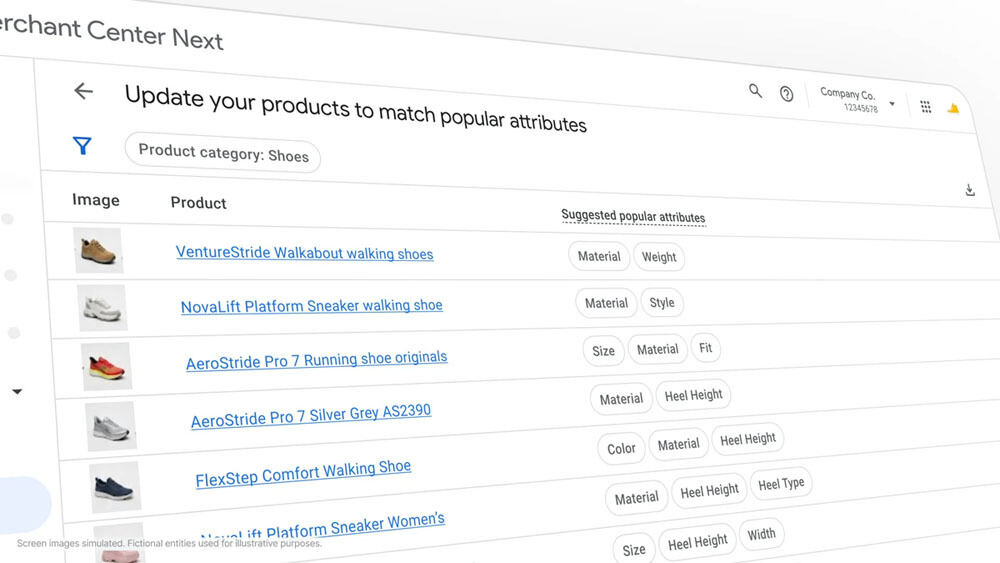
Task: Click the Fit attribute chip
Action: point(705,348)
